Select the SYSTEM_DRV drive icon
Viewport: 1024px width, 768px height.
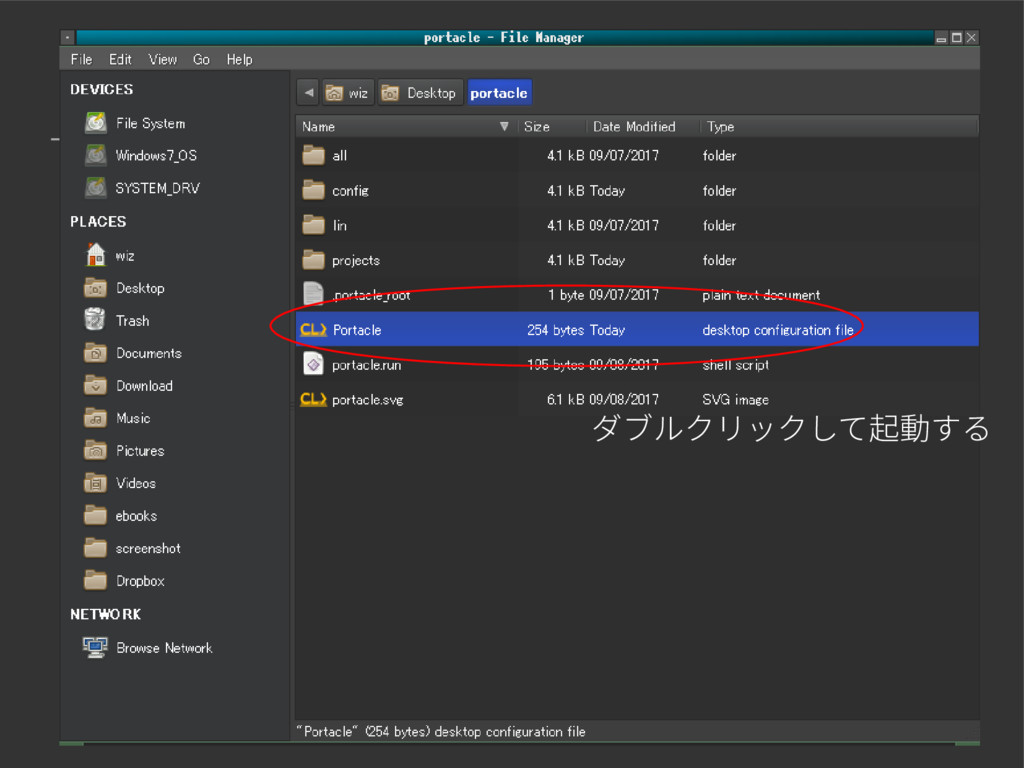(x=96, y=188)
